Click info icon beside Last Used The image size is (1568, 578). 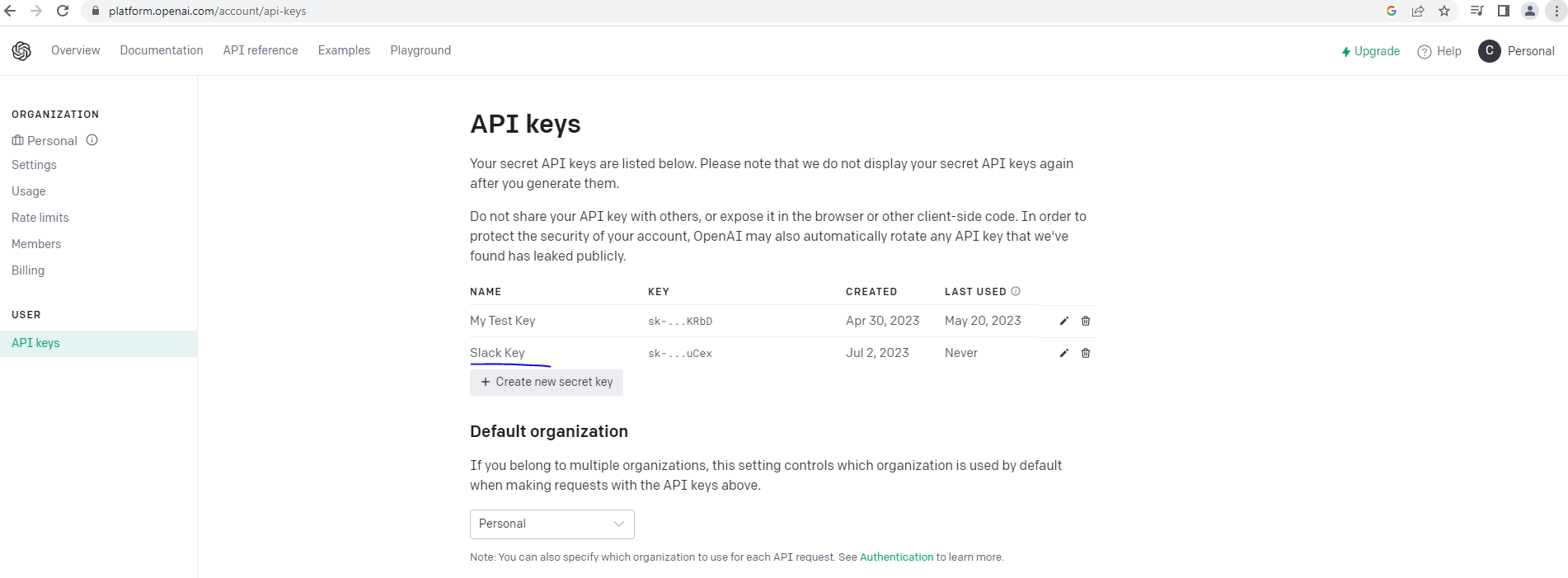point(1016,291)
